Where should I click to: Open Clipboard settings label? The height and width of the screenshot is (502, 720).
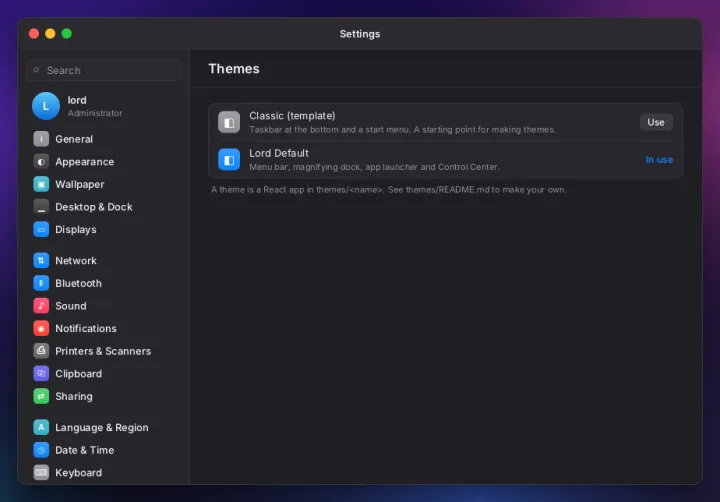79,373
